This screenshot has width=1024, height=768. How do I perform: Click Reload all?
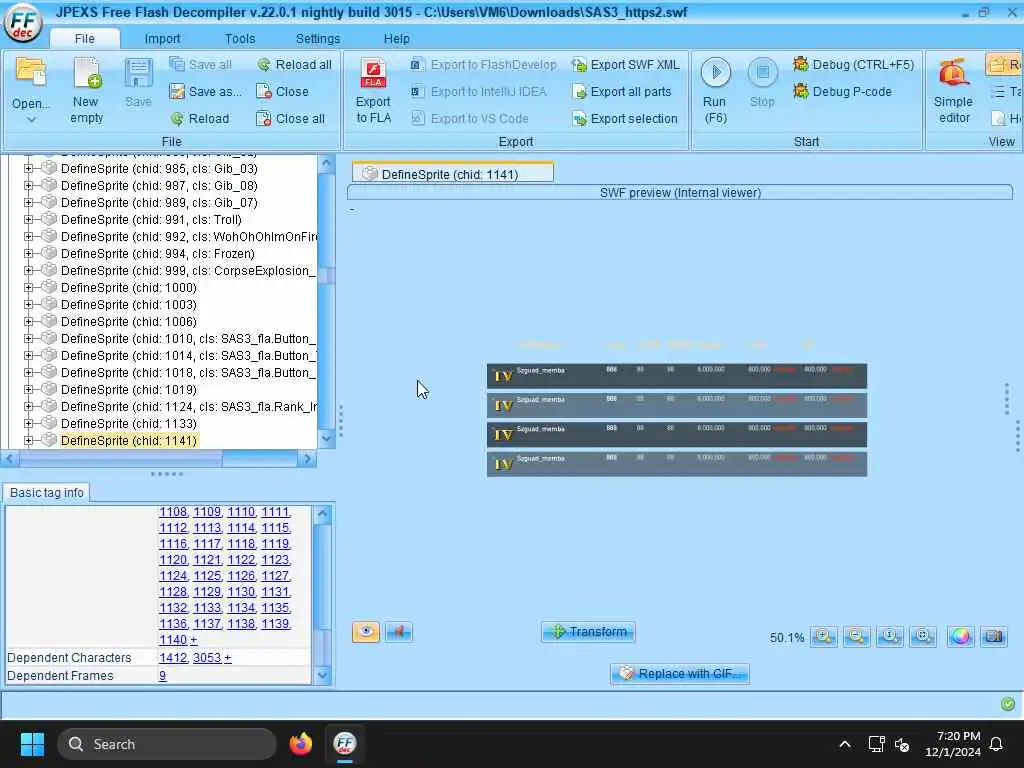[x=294, y=65]
